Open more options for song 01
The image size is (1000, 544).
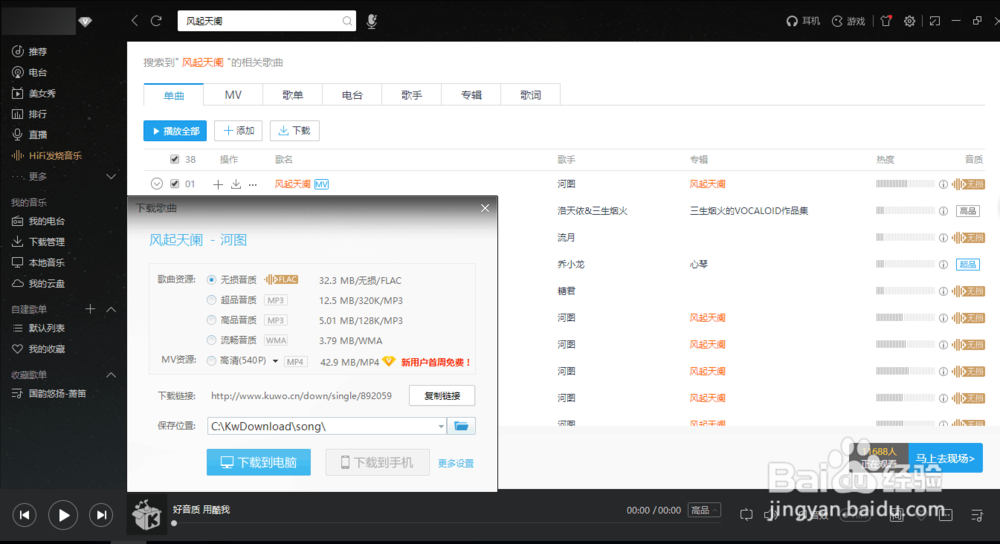click(x=253, y=184)
